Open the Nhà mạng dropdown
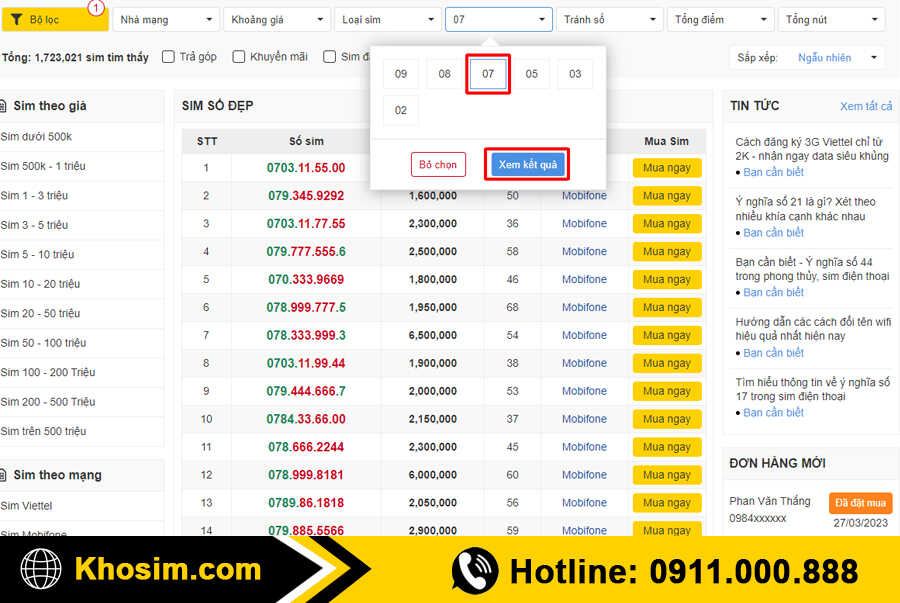900x603 pixels. click(166, 18)
